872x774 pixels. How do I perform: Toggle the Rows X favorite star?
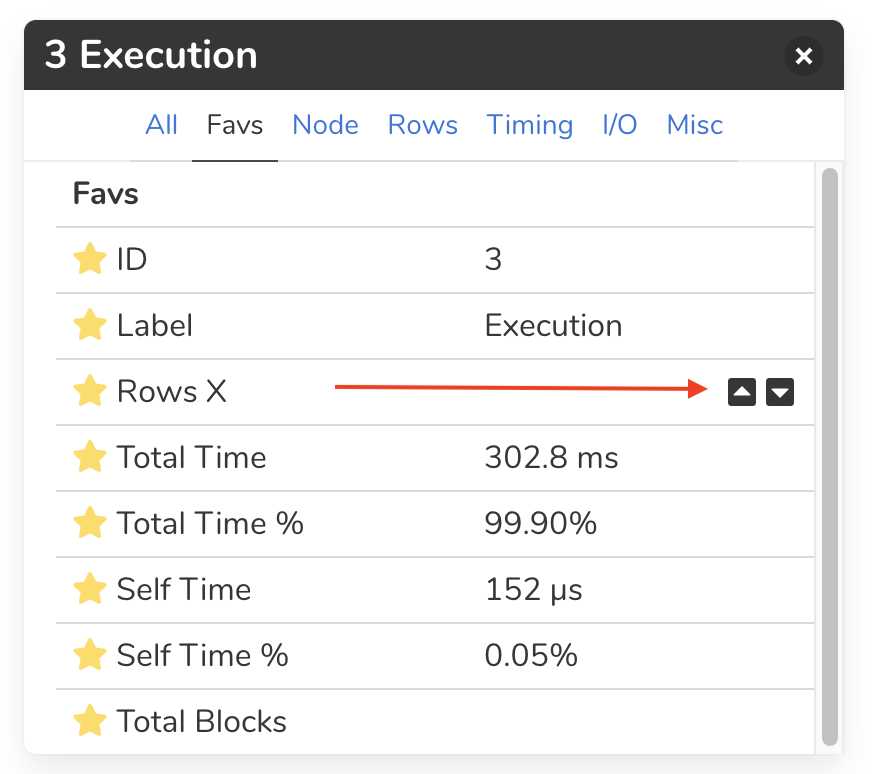(90, 391)
